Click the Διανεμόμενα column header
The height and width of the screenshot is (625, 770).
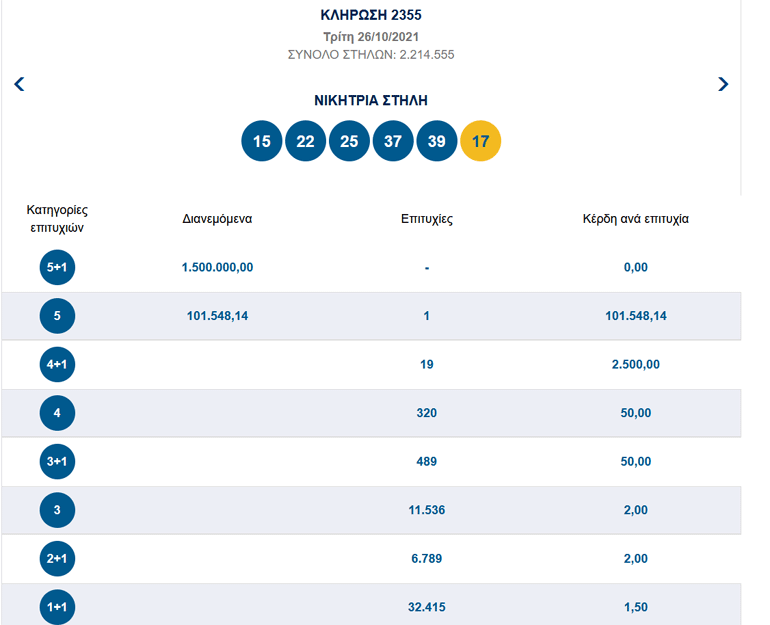point(217,219)
